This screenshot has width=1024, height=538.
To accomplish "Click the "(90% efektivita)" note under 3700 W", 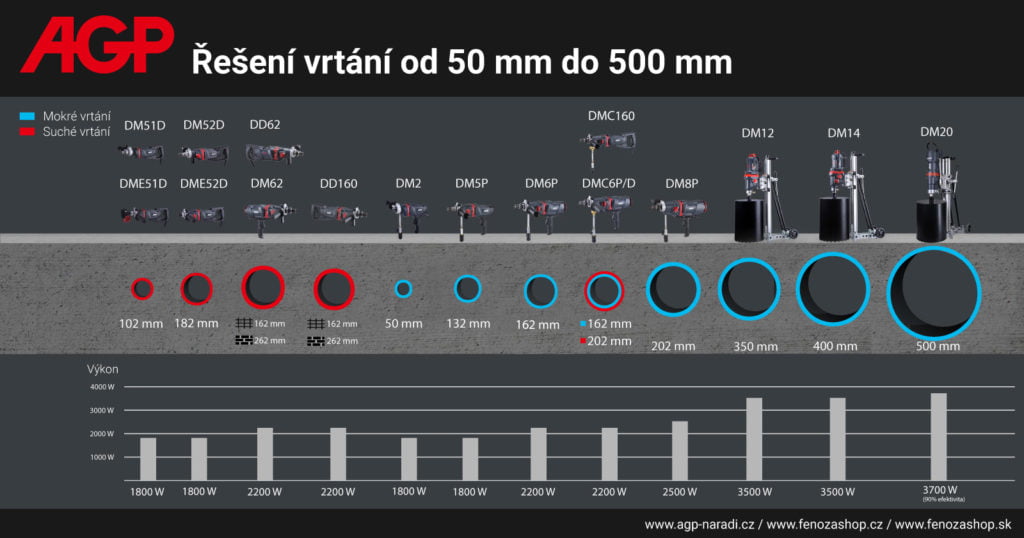I will click(944, 499).
